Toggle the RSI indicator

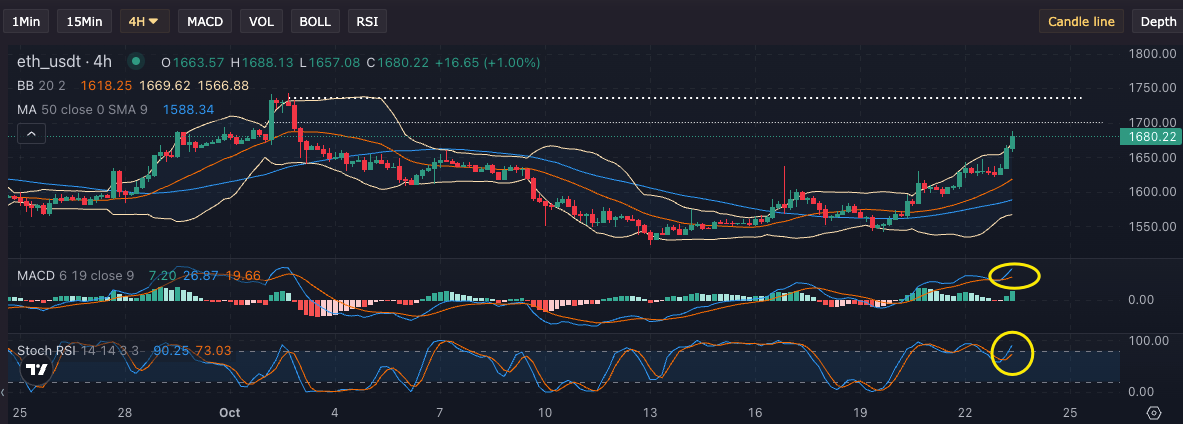point(366,21)
